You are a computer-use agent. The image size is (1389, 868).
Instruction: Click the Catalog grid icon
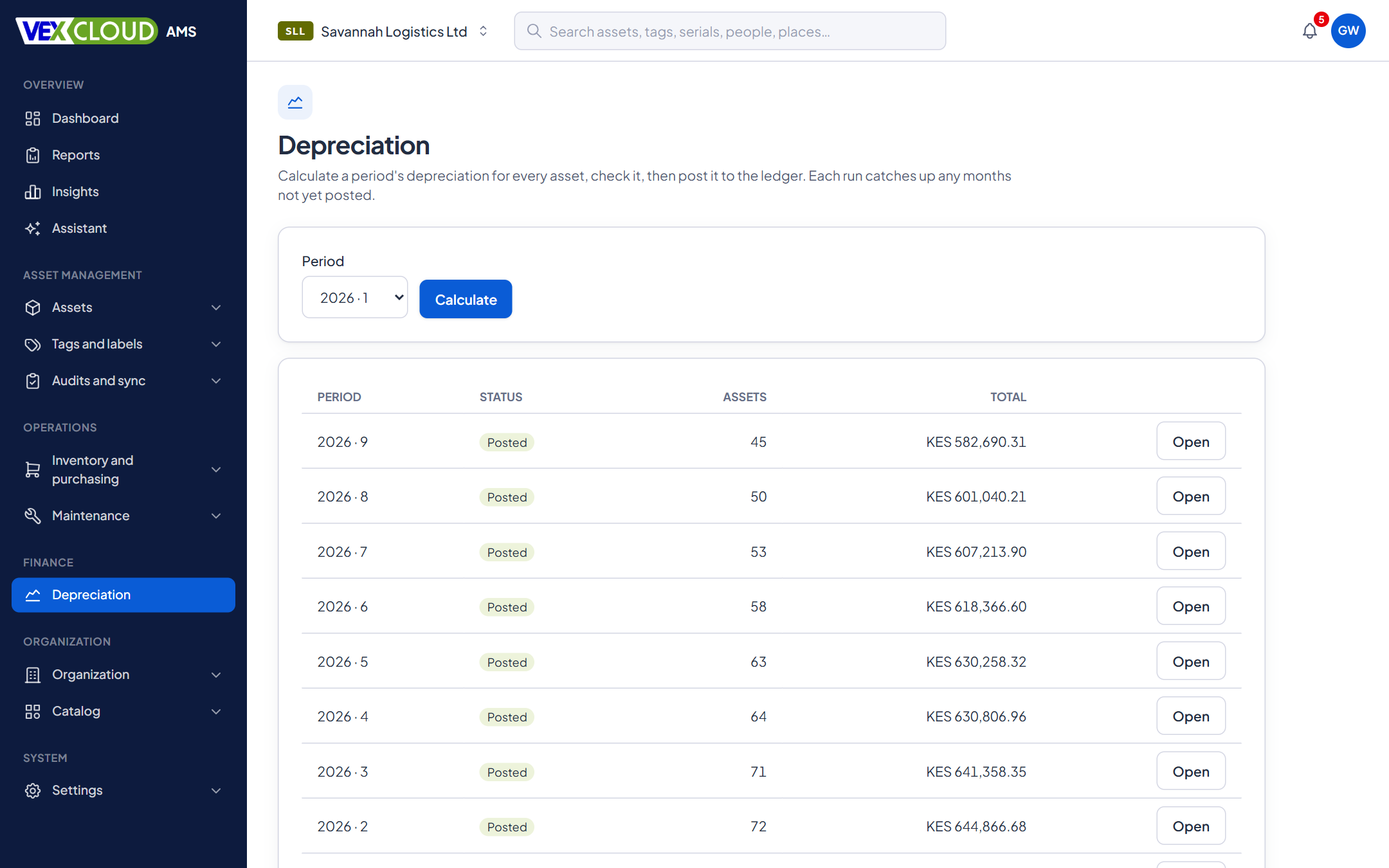click(33, 711)
